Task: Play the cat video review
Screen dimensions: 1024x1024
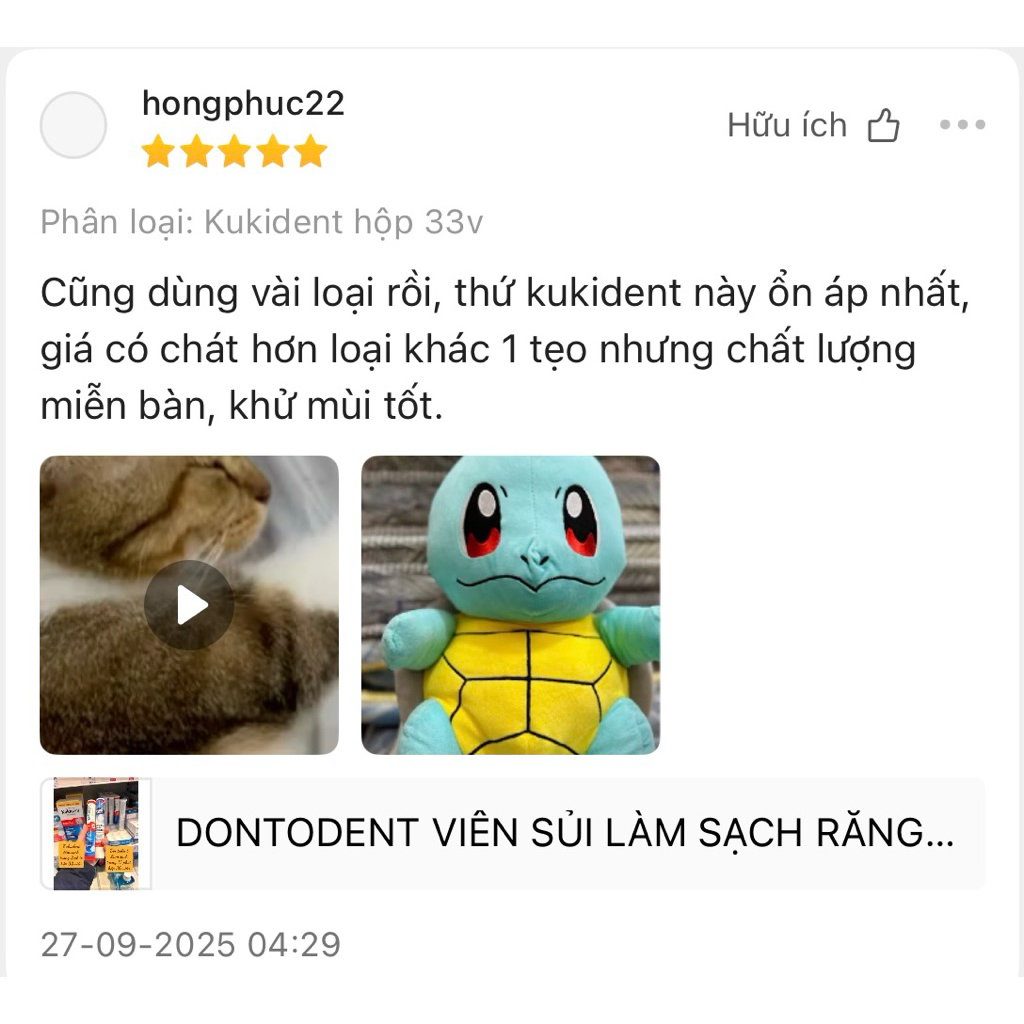Action: coord(189,605)
